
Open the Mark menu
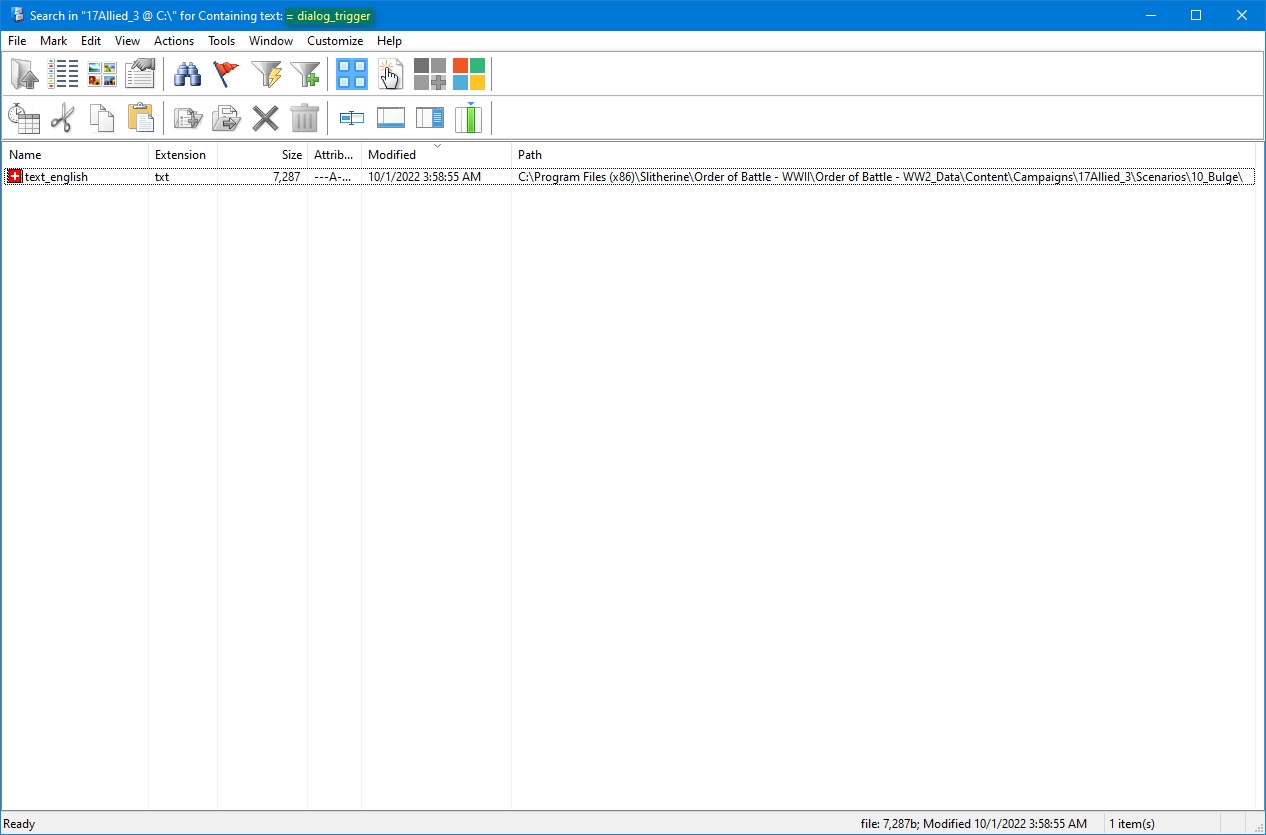(x=54, y=41)
